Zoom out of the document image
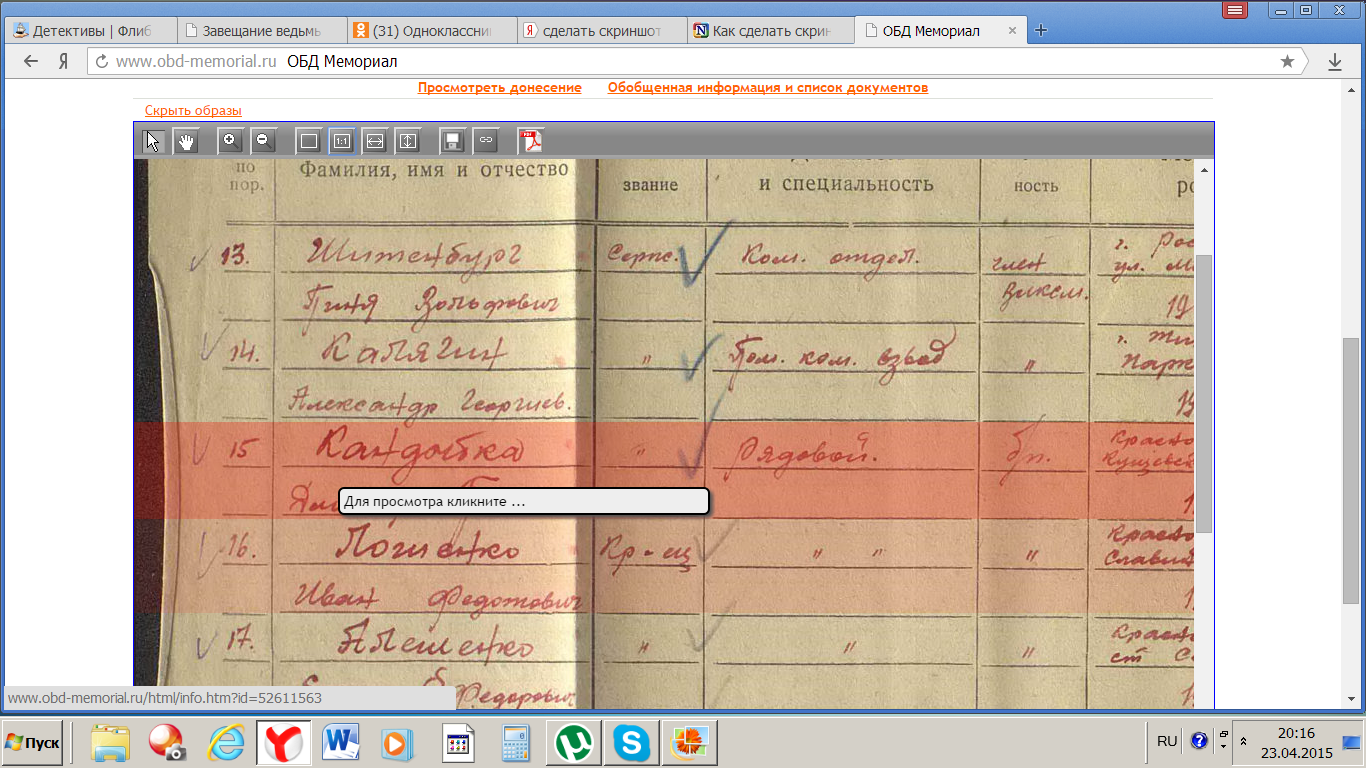The width and height of the screenshot is (1366, 768). [x=263, y=141]
